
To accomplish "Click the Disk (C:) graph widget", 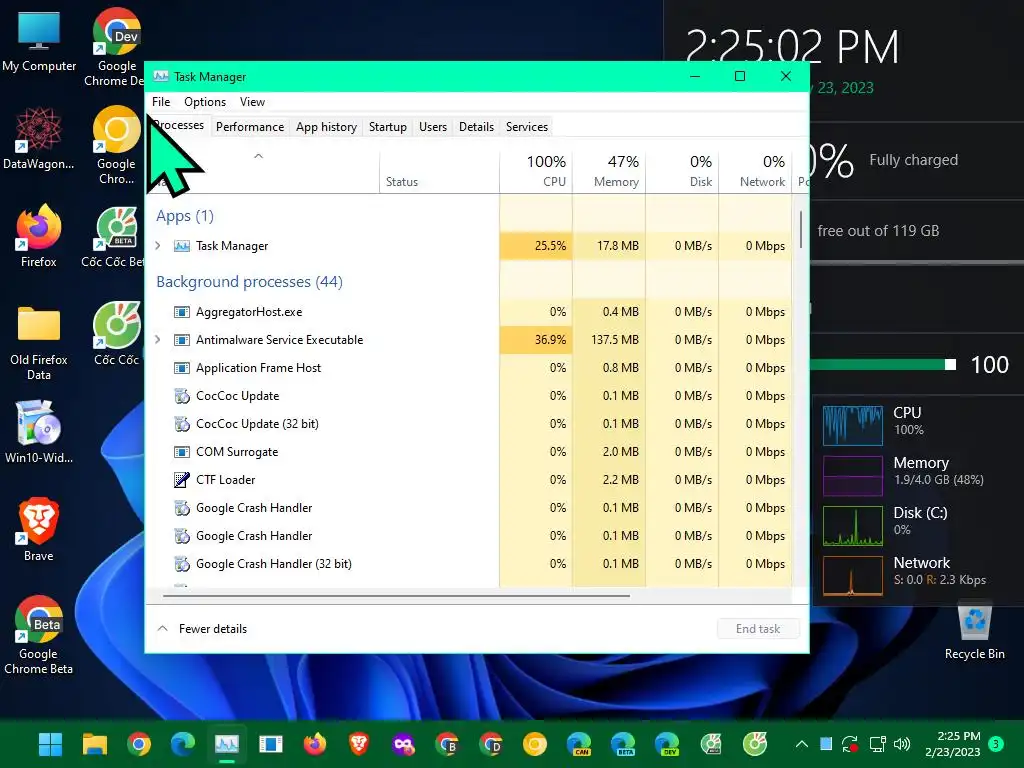I will pos(853,526).
